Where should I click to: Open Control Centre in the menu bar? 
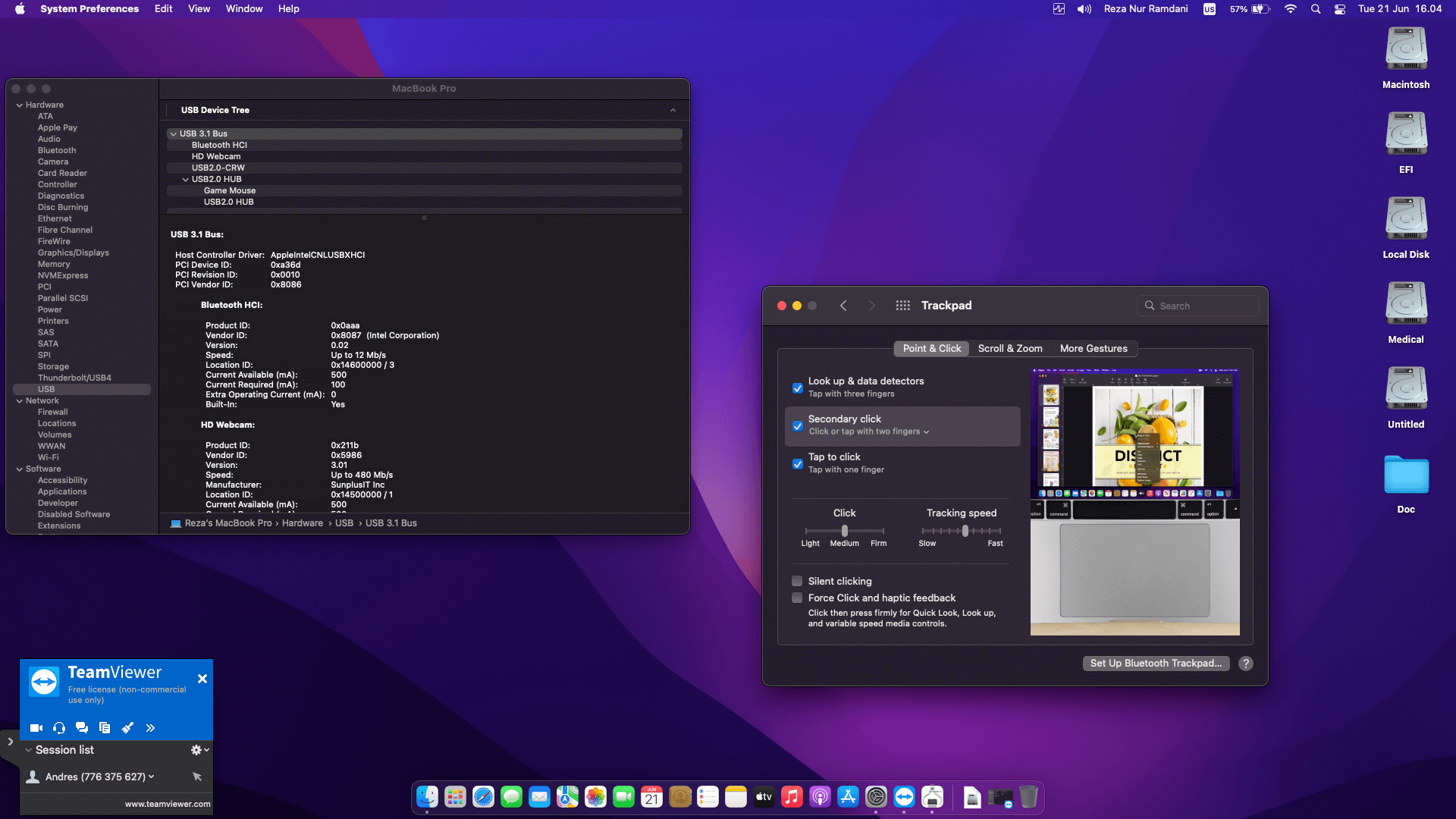click(x=1340, y=9)
